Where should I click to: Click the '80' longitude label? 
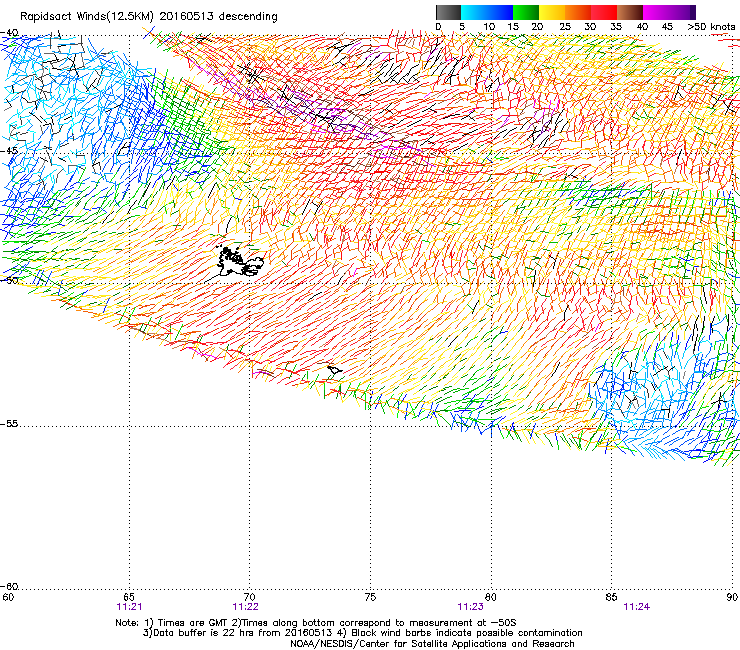click(491, 597)
